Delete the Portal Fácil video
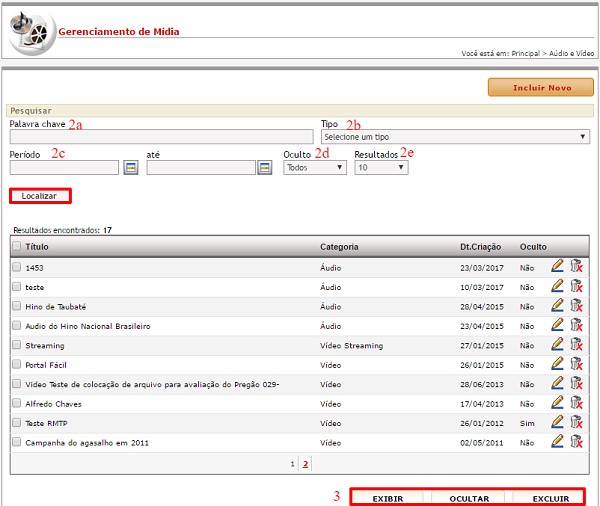This screenshot has height=506, width=600. pyautogui.click(x=576, y=363)
